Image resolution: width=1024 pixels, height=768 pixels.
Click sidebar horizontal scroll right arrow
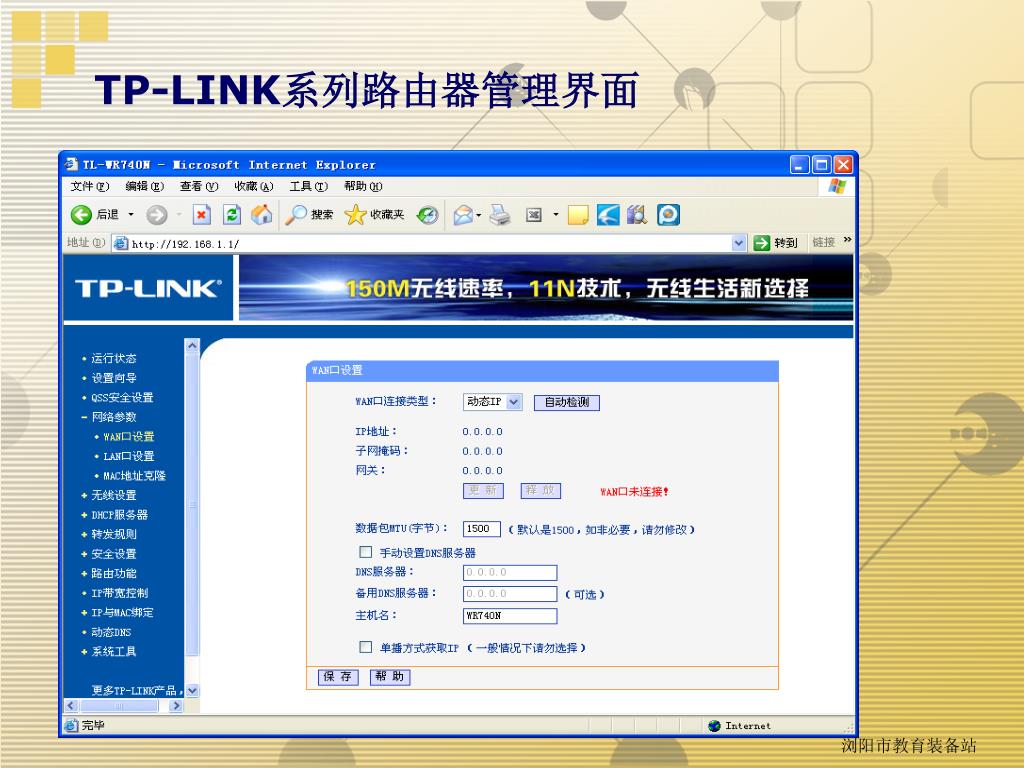[x=175, y=705]
